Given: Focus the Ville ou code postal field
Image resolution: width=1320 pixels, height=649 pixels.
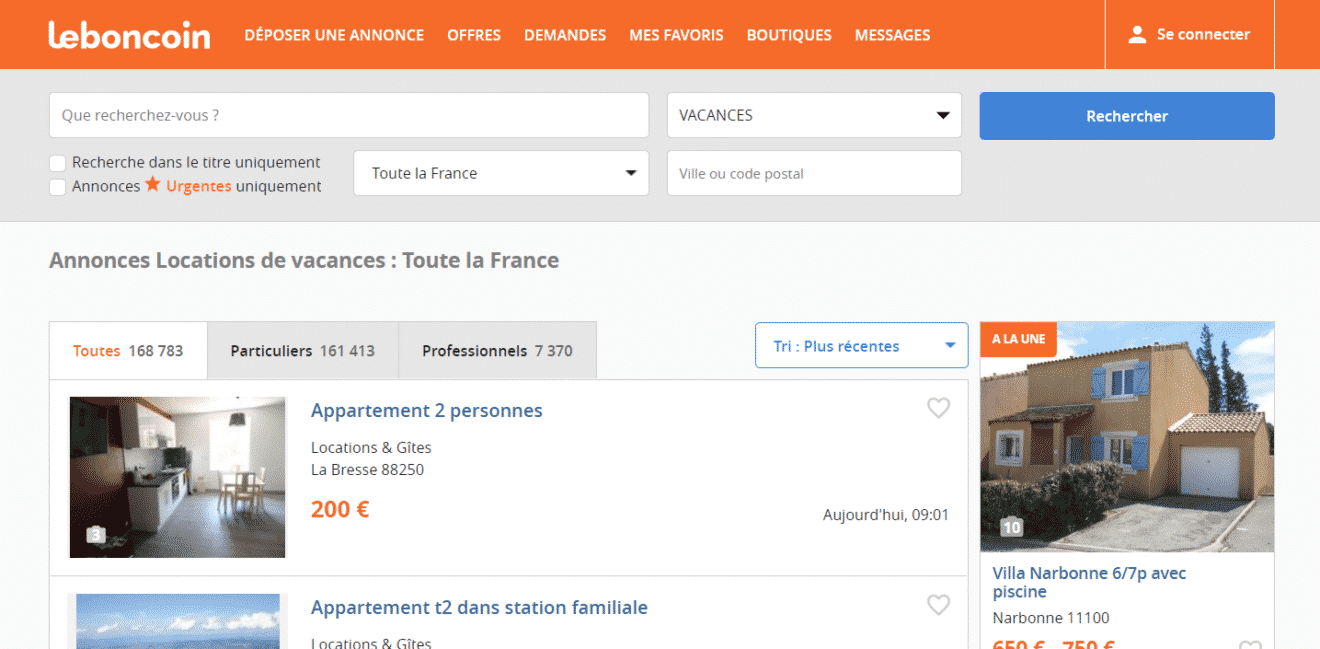Looking at the screenshot, I should [x=814, y=173].
